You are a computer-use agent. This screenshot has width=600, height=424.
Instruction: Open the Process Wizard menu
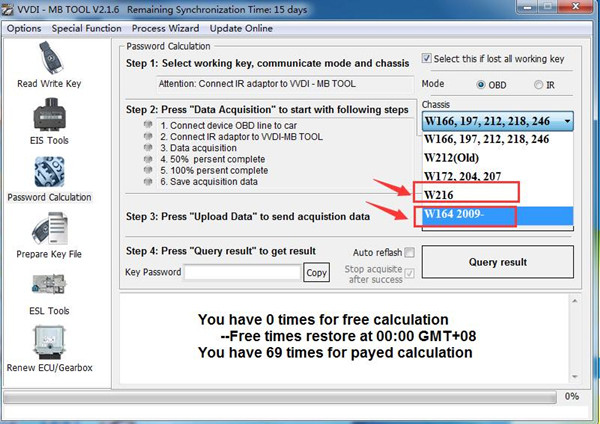pyautogui.click(x=165, y=28)
